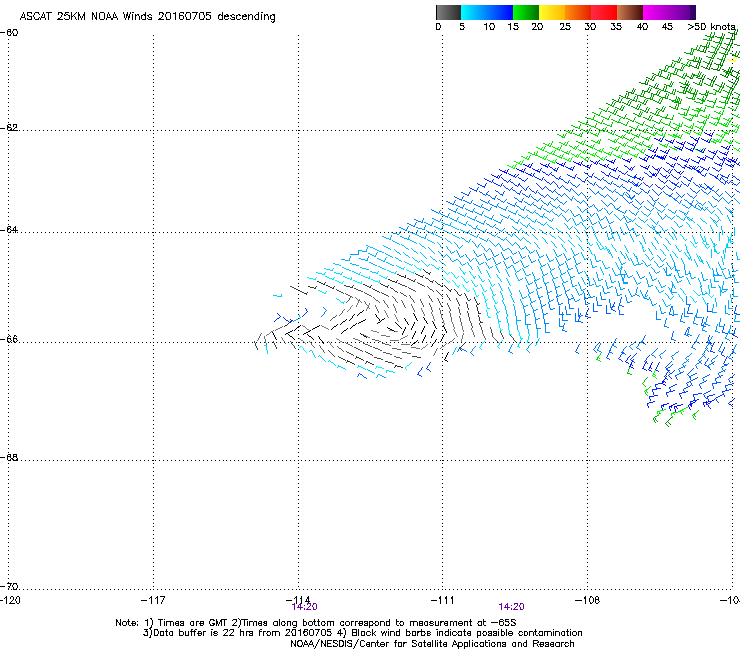Click the green 15-20 knots color segment
The width and height of the screenshot is (740, 650).
coord(526,12)
